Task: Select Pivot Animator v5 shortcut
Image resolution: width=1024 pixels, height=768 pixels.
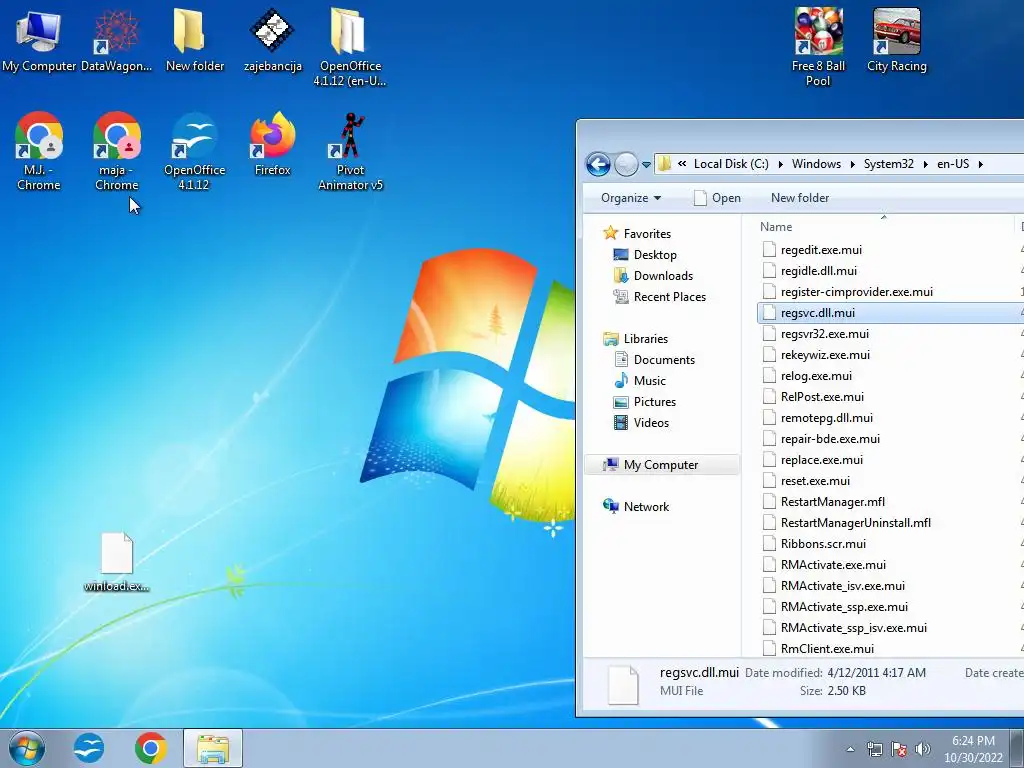Action: [350, 151]
